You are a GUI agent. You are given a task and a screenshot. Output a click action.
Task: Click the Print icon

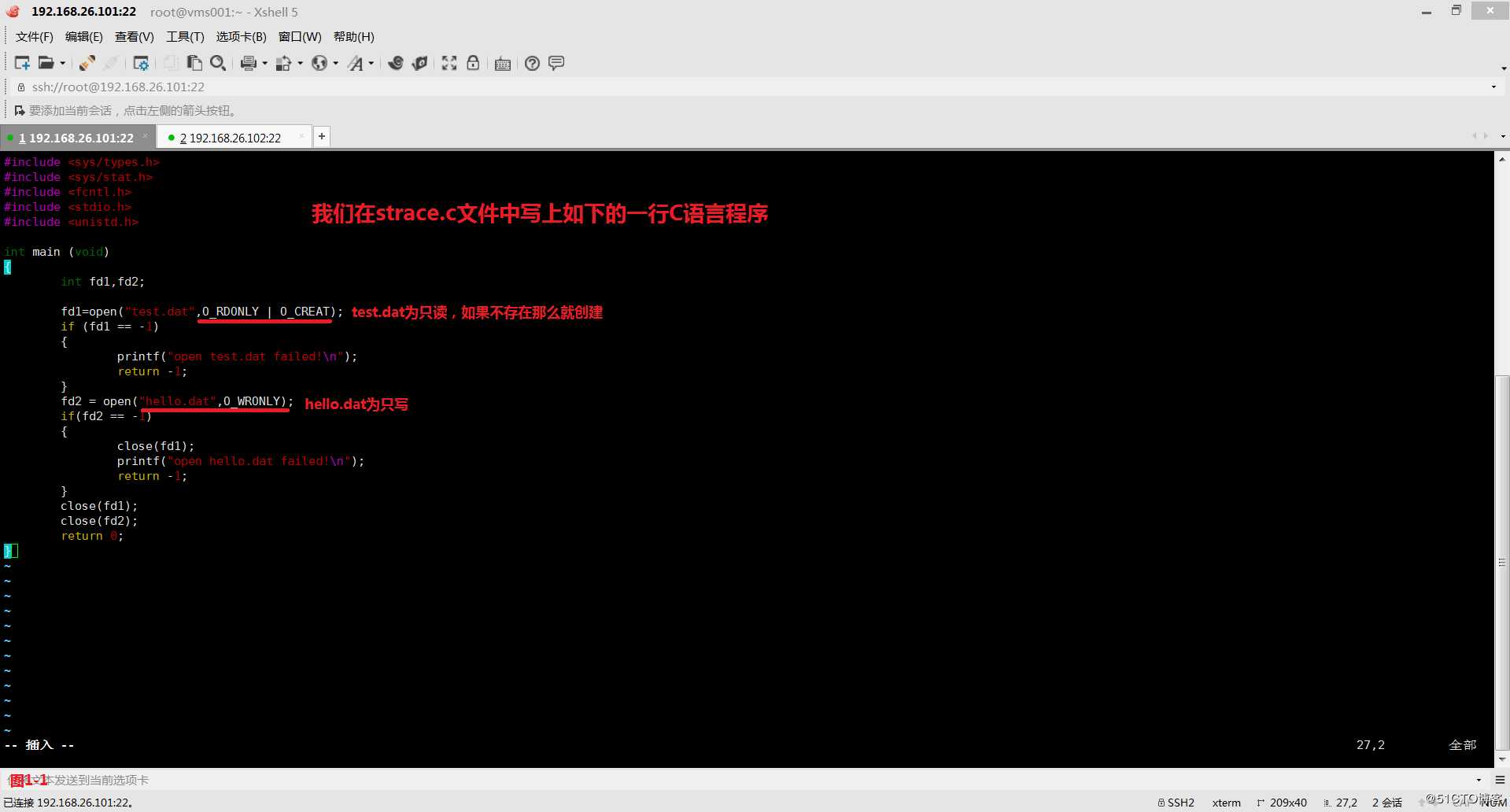pyautogui.click(x=249, y=63)
